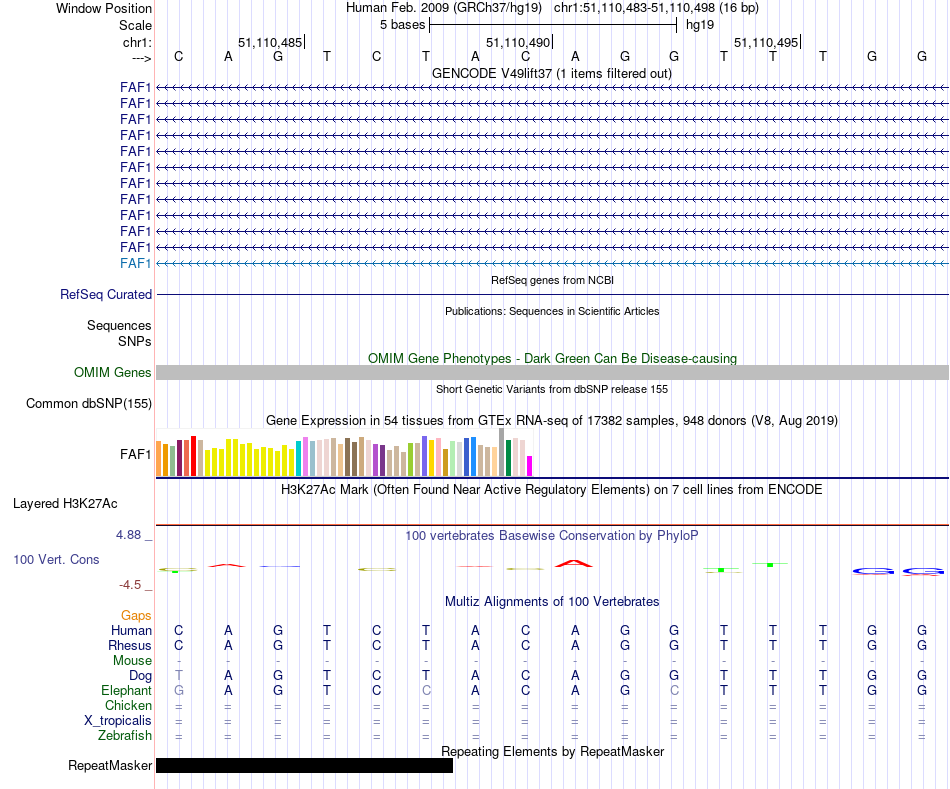Open Repeating Elements by RepeatMasker title
Viewport: 950px width, 789px height.
553,751
